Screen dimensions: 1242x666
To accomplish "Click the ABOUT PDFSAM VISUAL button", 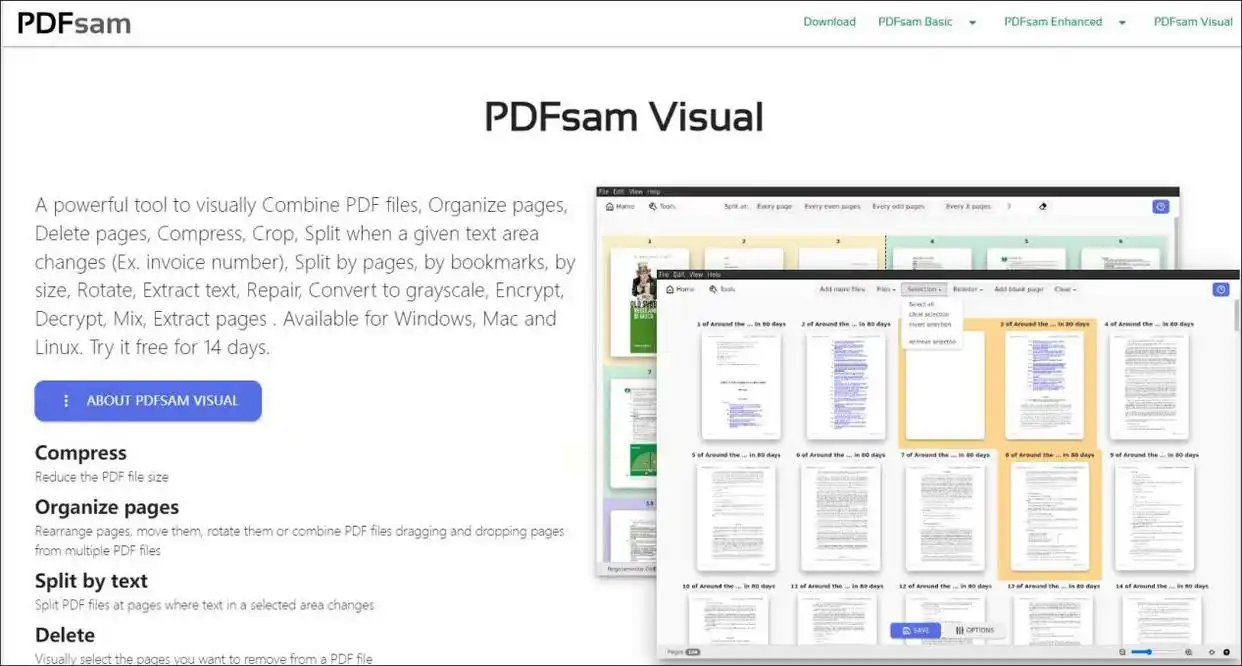I will [148, 401].
